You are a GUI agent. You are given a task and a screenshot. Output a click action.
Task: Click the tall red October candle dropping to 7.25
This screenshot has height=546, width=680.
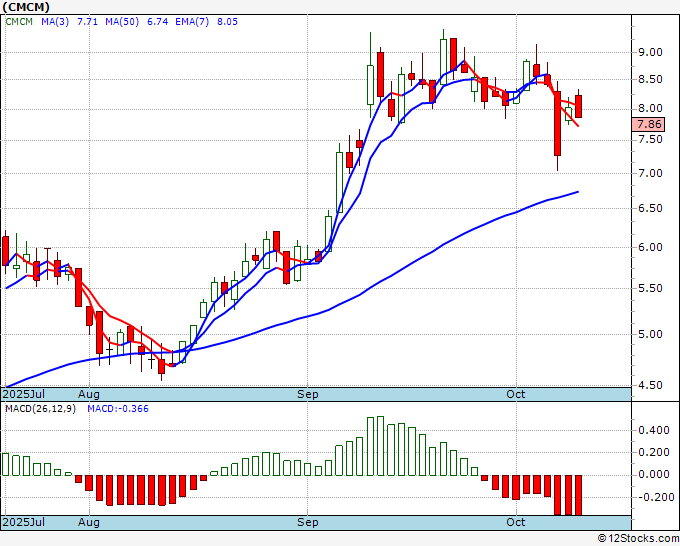coord(557,124)
